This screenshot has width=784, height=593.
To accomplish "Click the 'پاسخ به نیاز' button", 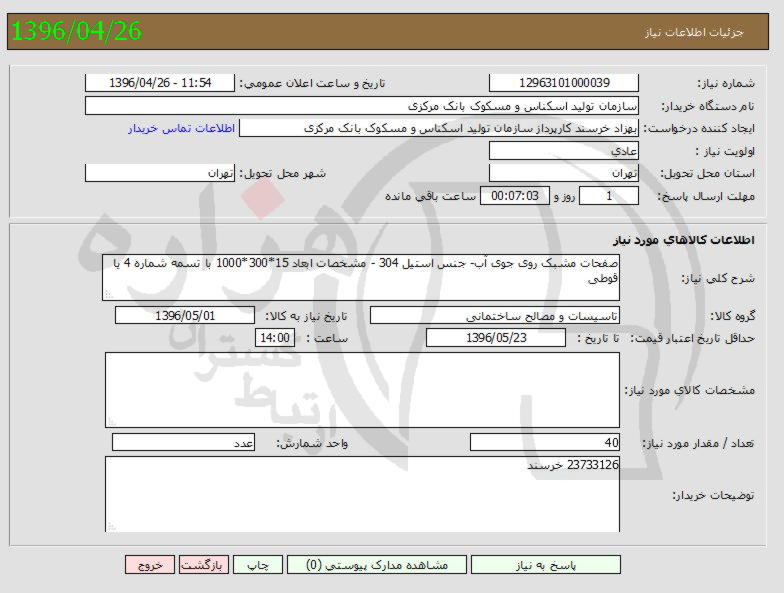I will point(545,565).
